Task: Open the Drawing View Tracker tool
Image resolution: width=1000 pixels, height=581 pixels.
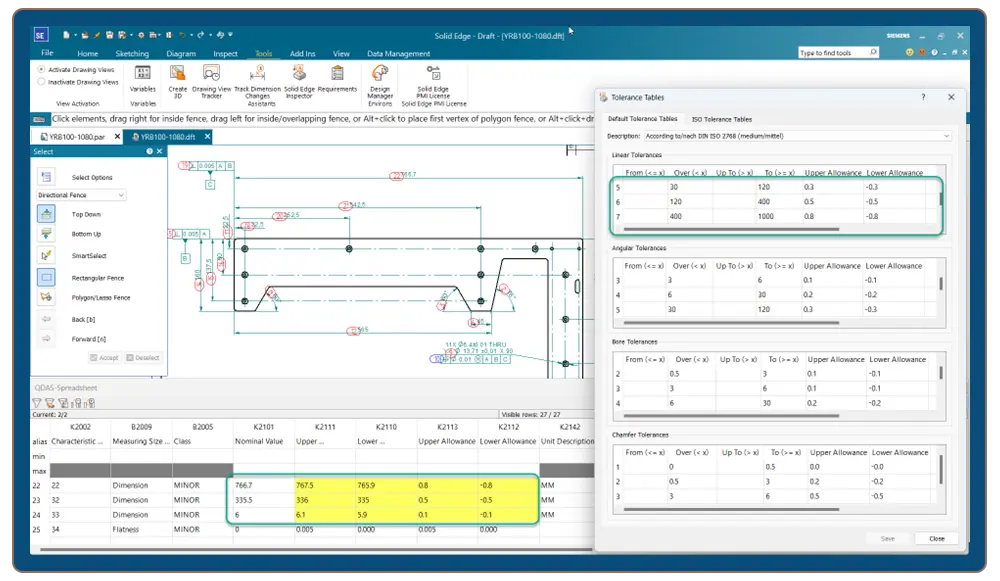Action: pyautogui.click(x=211, y=73)
